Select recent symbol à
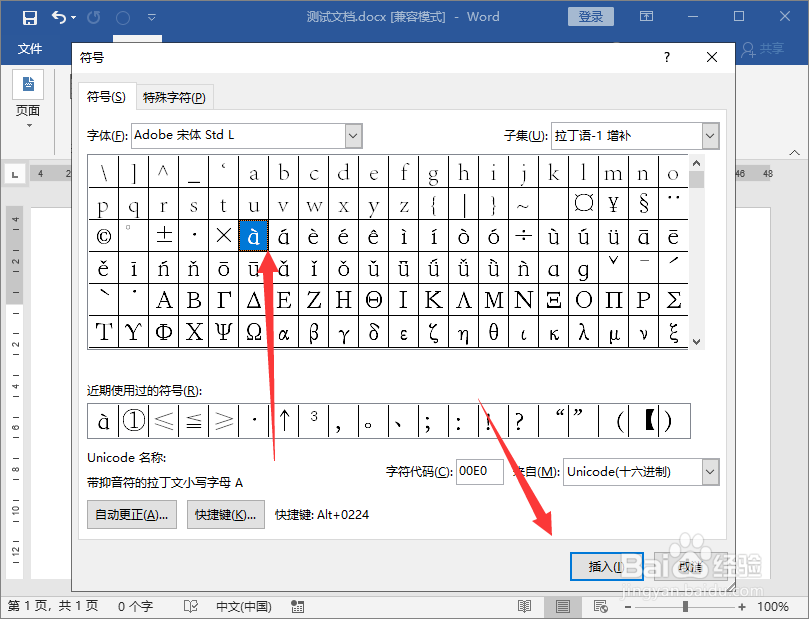The width and height of the screenshot is (809, 619). point(104,421)
